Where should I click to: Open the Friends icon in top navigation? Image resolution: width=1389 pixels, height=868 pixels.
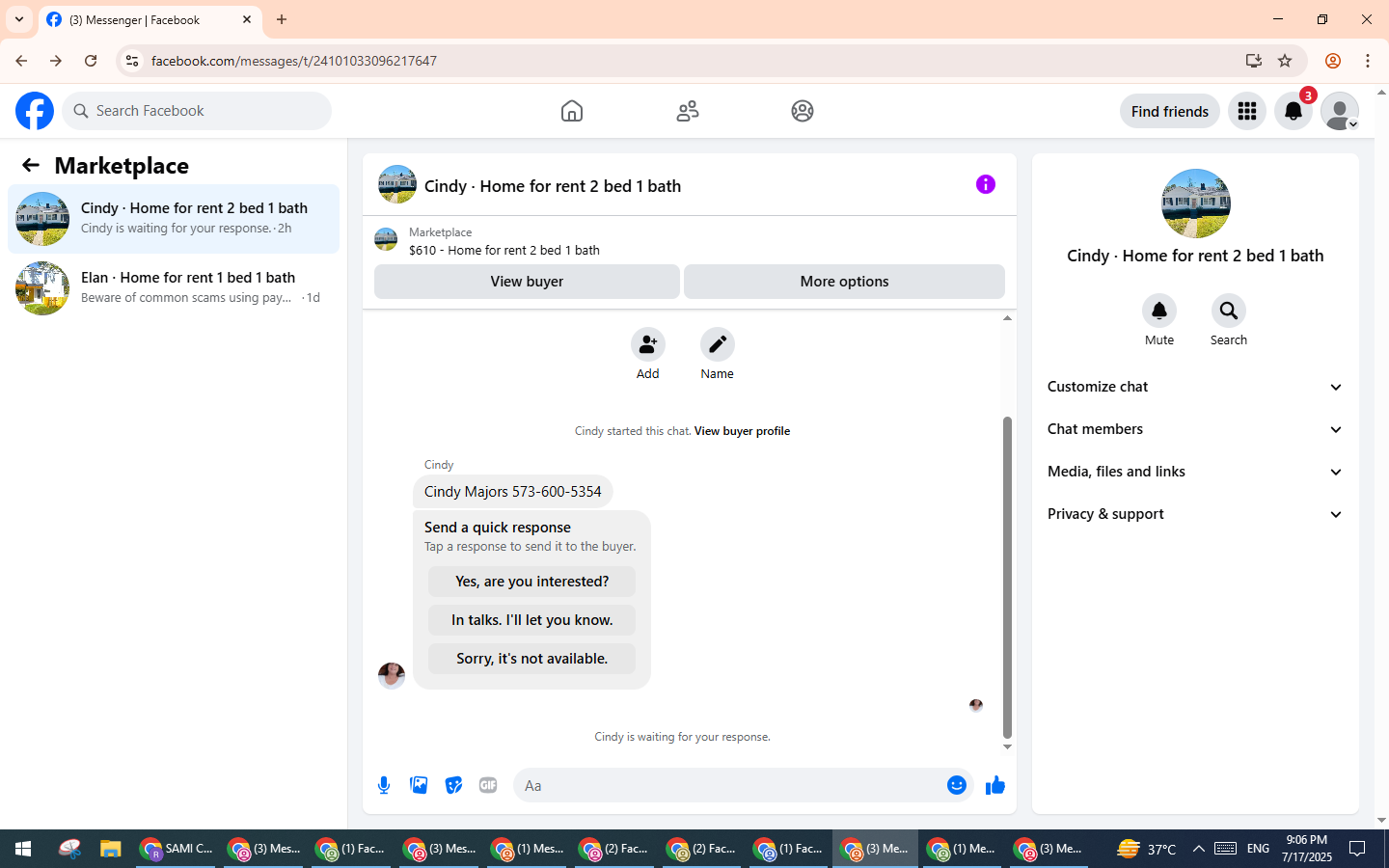point(688,111)
